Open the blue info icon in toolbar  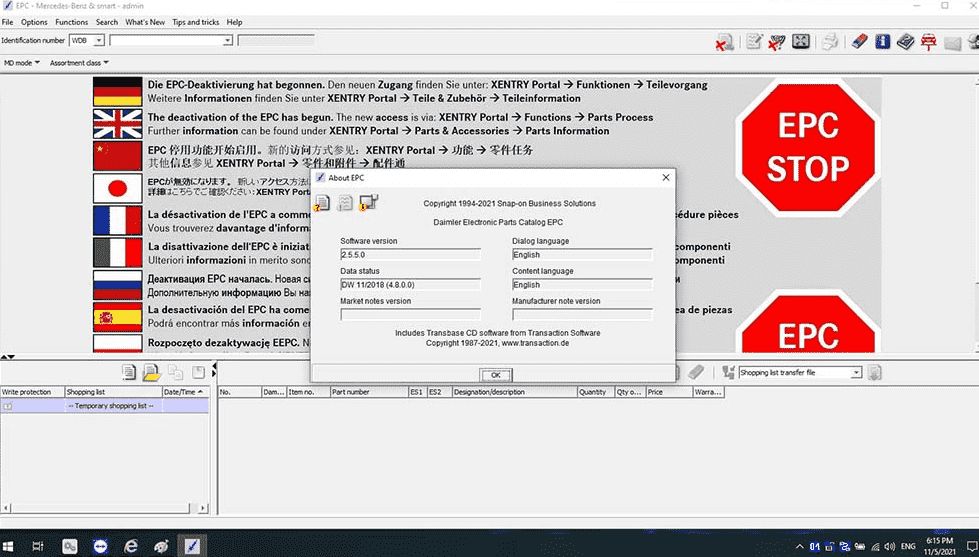point(882,42)
